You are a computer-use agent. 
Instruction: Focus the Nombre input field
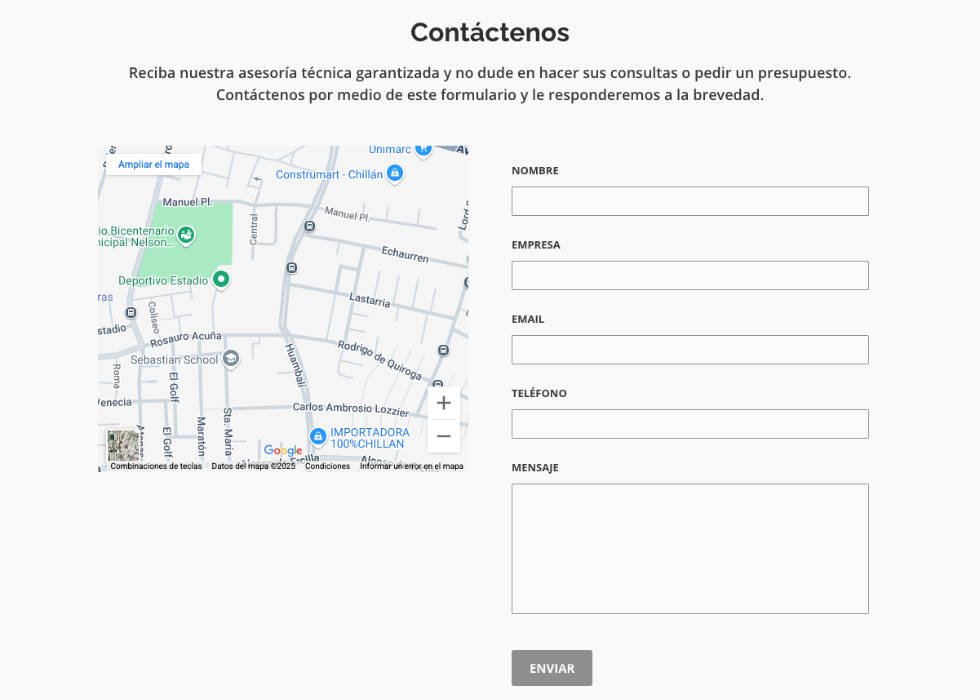(x=689, y=201)
